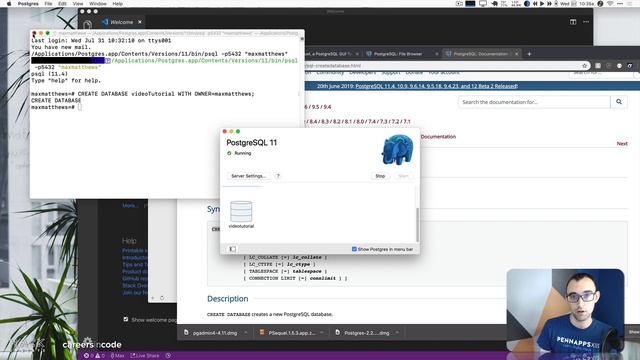
Task: Open the VS Code split editor layout icon
Action: [x=573, y=22]
